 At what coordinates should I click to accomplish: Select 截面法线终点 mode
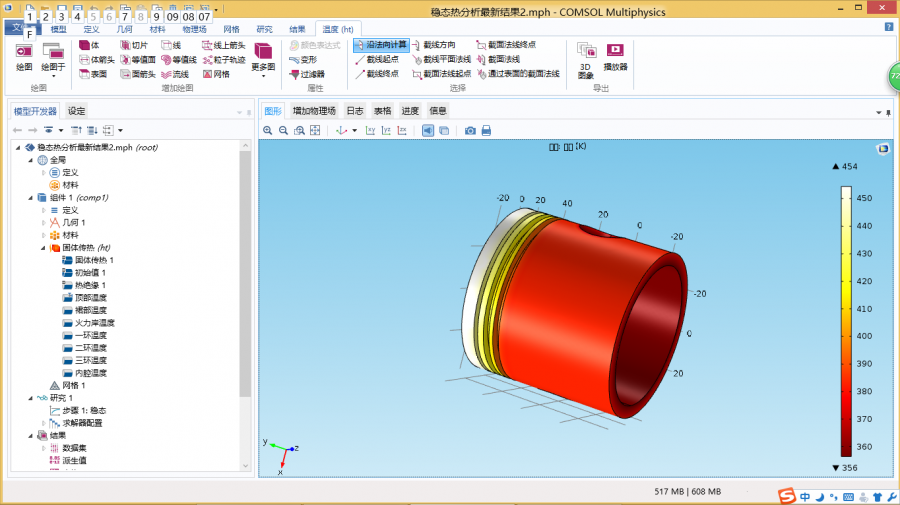pyautogui.click(x=506, y=45)
